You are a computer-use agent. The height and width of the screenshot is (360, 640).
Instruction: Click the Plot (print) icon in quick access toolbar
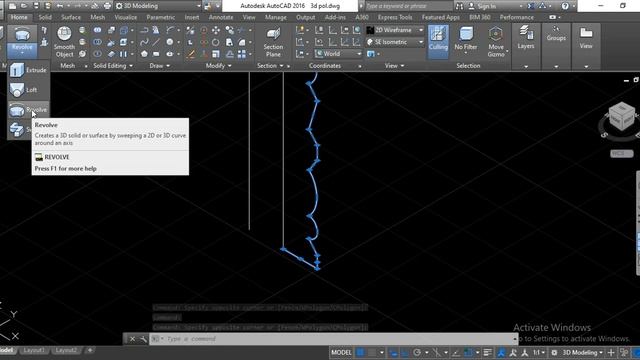pos(107,6)
